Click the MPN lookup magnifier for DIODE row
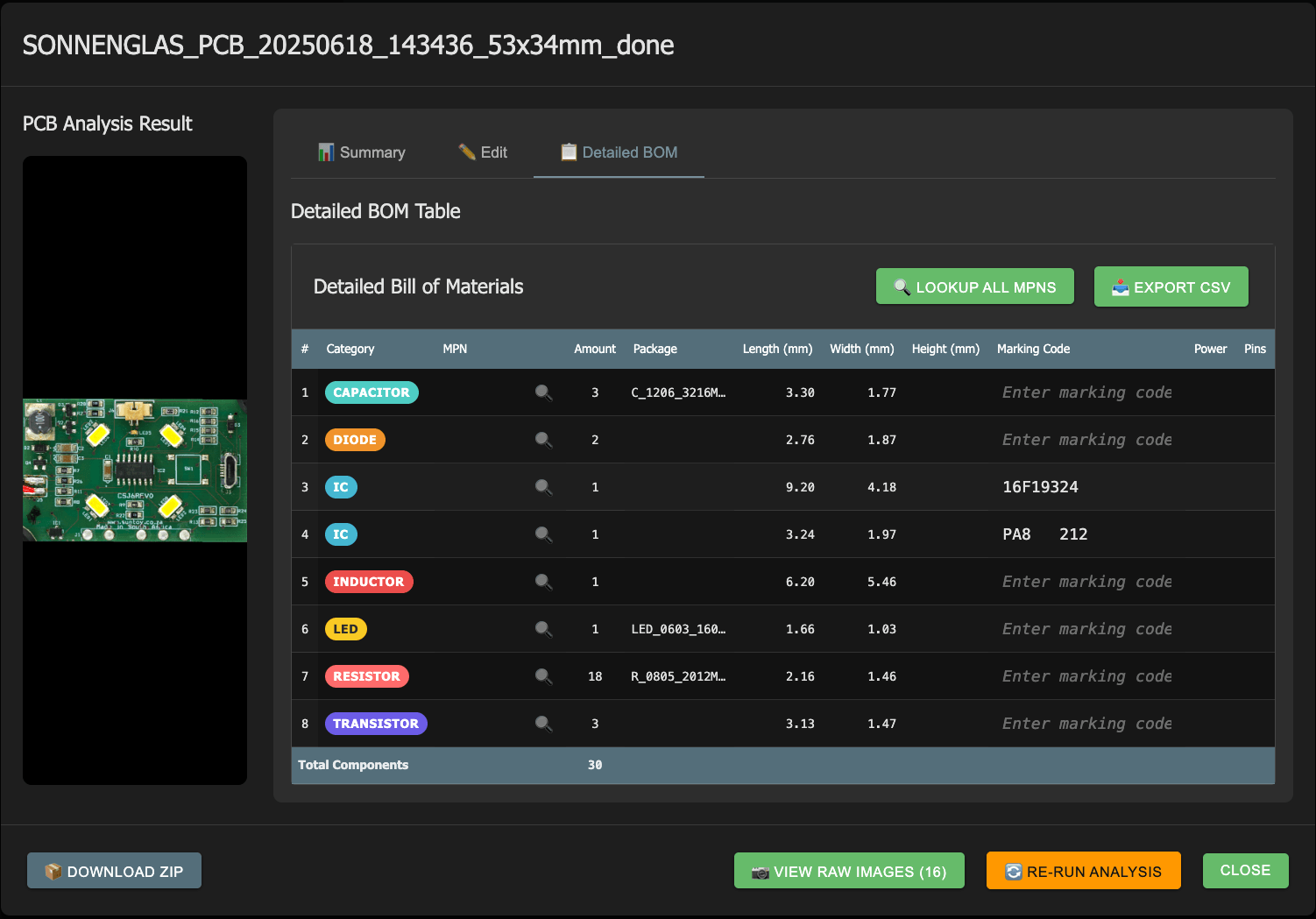 pos(543,440)
